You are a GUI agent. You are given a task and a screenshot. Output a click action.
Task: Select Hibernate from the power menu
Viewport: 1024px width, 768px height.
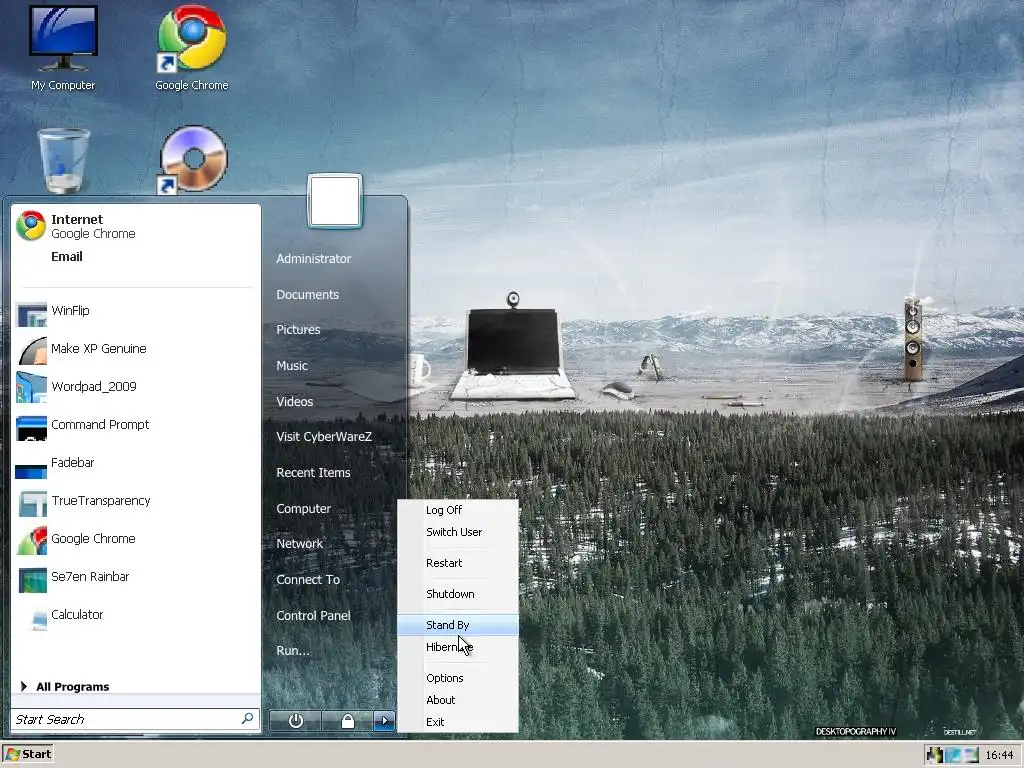pos(458,647)
